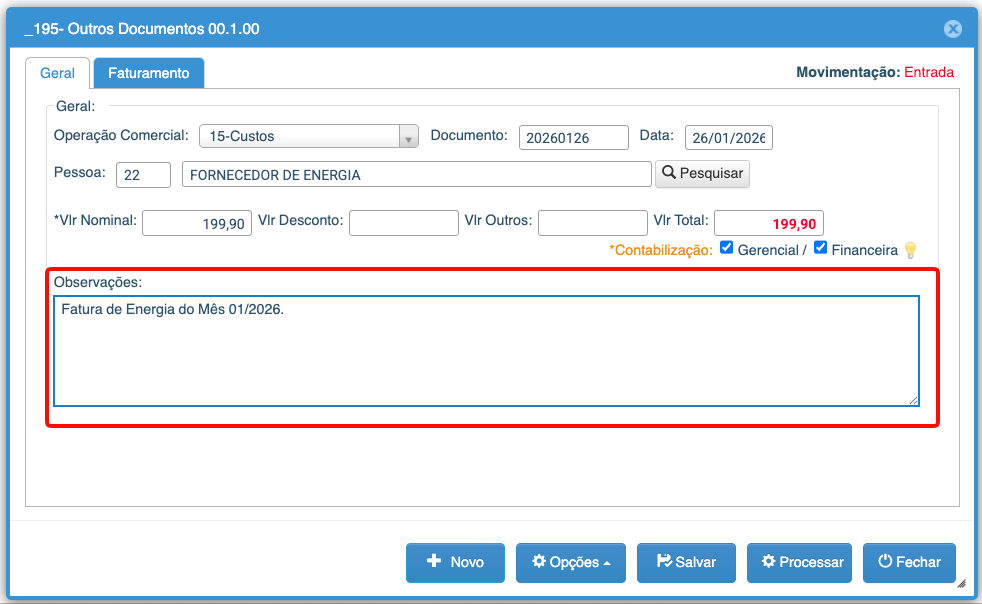
Task: Uncheck the Financeira checkbox
Action: tap(821, 248)
